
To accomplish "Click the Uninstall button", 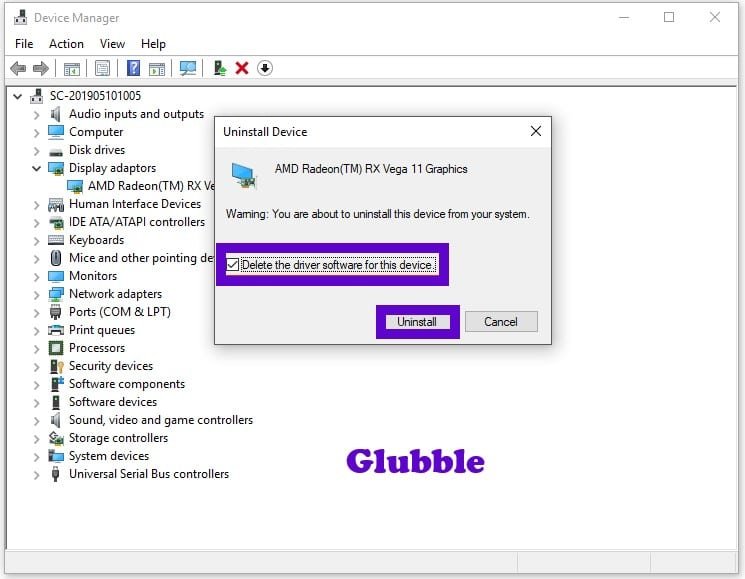I will tap(417, 322).
